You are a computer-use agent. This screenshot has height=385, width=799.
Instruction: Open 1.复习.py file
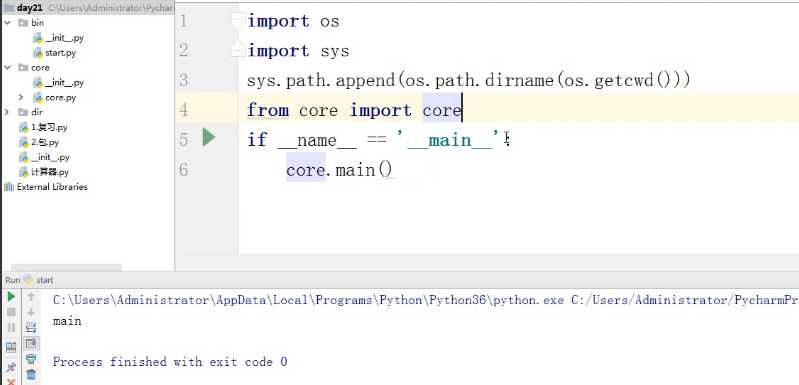[49, 127]
